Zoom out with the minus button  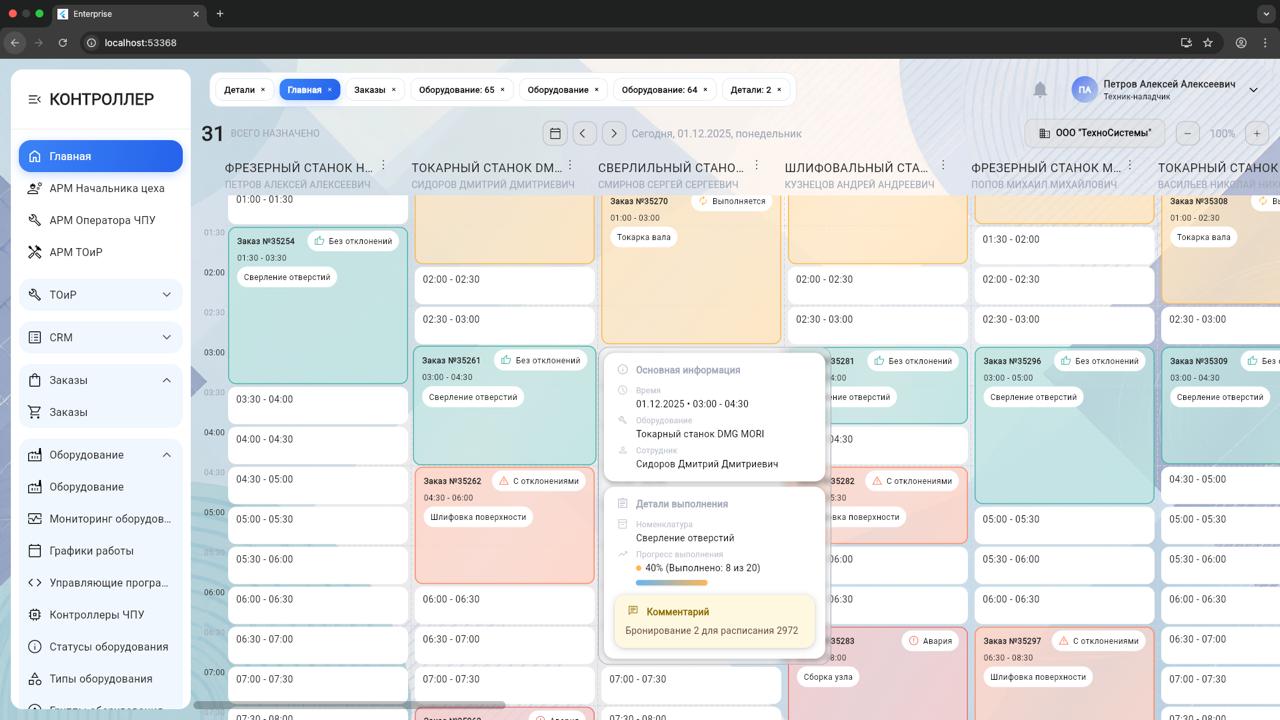(1187, 133)
